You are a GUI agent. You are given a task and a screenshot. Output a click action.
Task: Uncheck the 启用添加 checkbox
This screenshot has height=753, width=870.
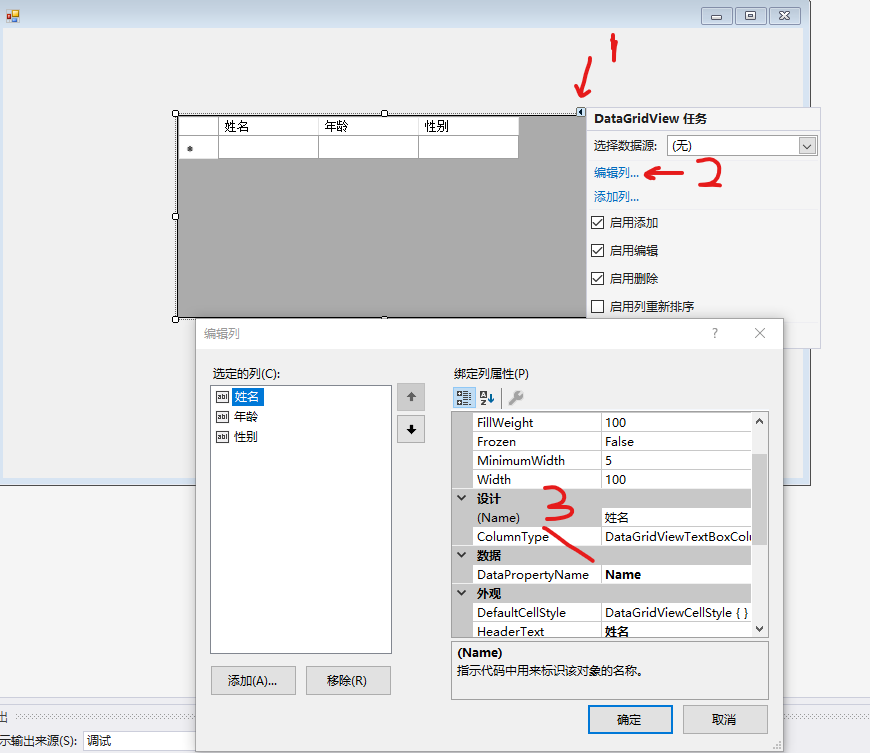(x=597, y=222)
